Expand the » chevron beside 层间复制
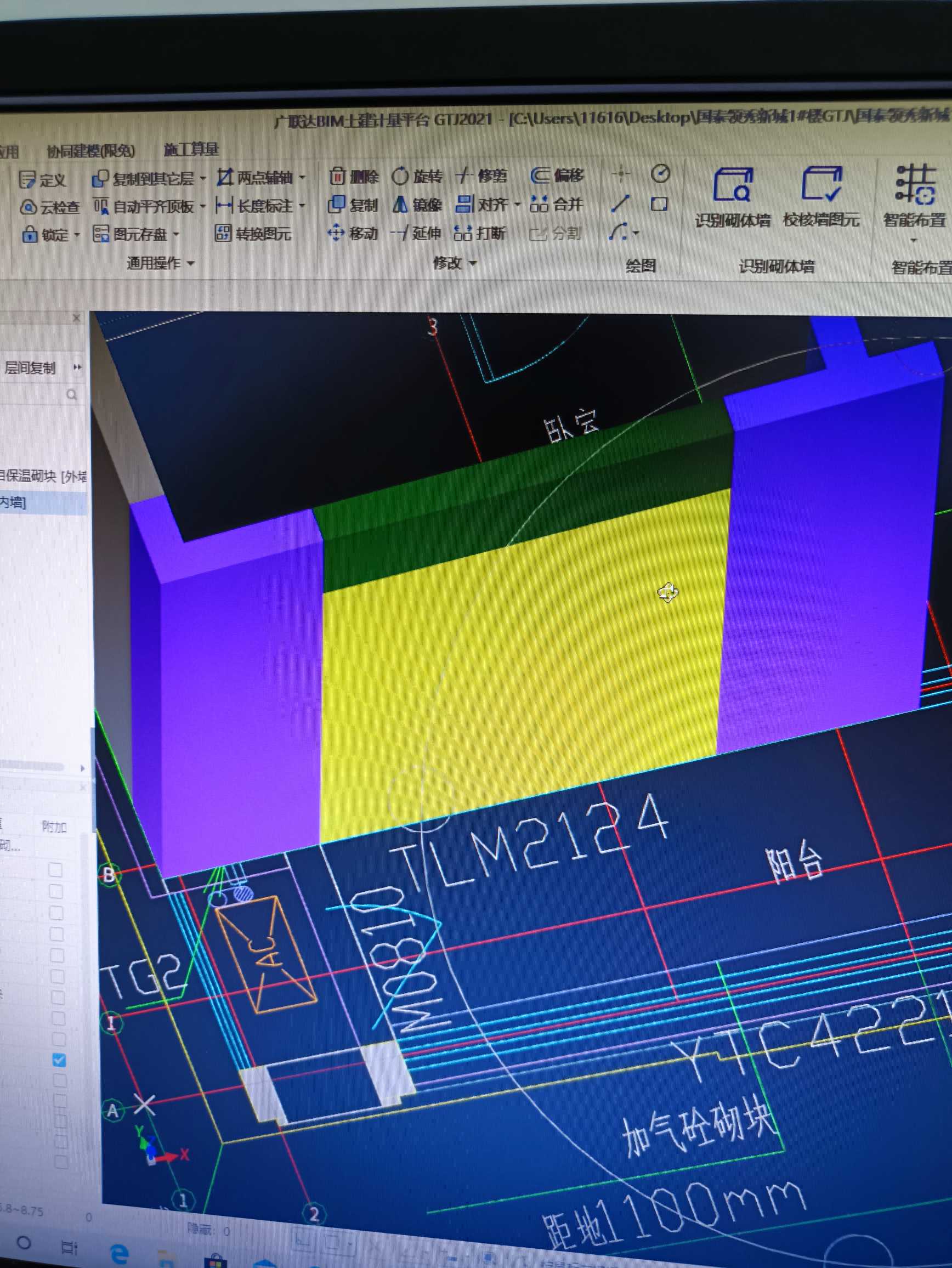Viewport: 952px width, 1268px height. [77, 367]
